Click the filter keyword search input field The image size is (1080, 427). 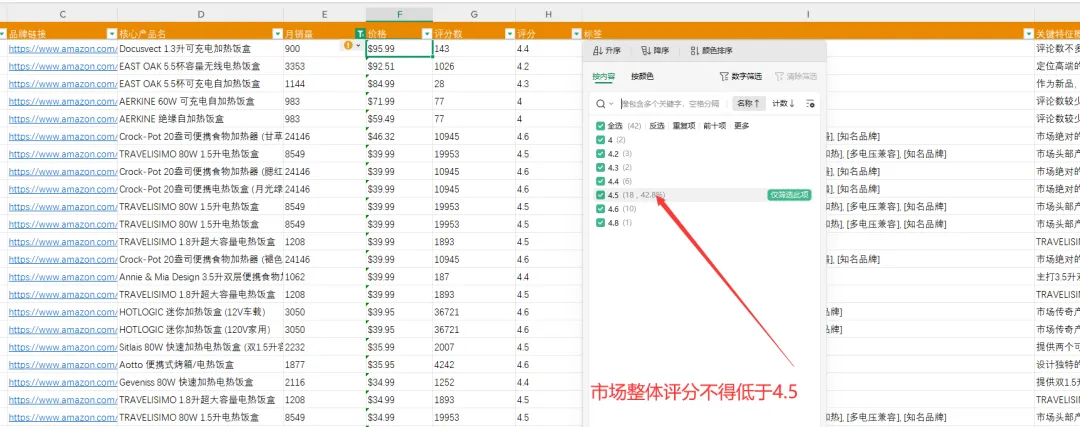click(x=672, y=103)
